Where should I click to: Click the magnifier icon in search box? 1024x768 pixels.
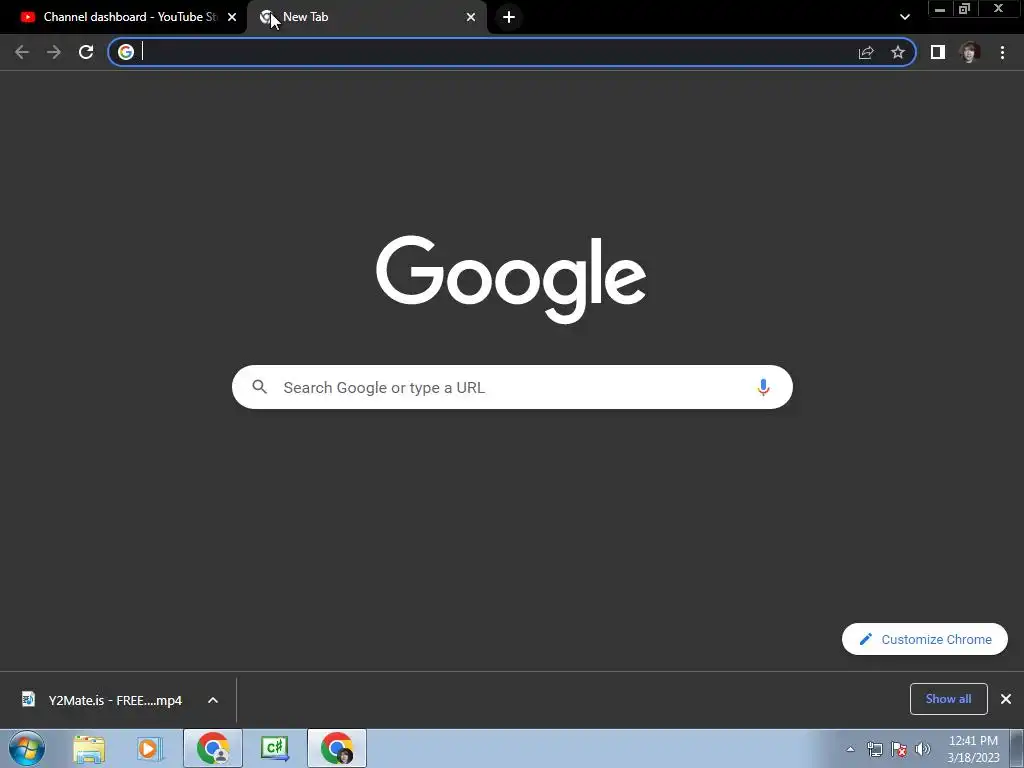[x=259, y=387]
